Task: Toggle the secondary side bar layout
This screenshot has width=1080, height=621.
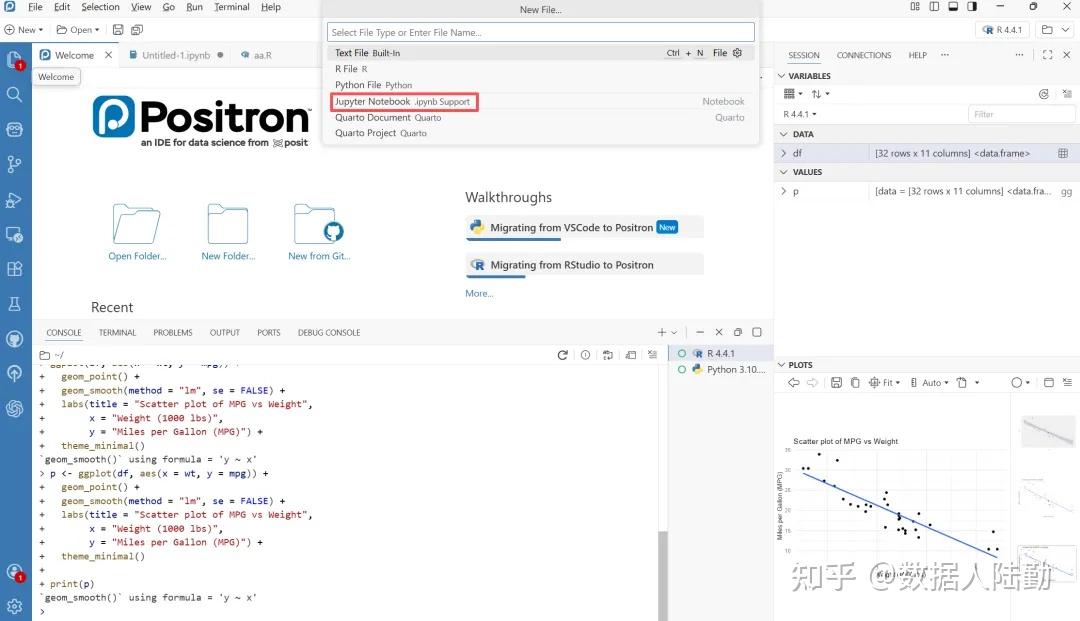Action: [972, 7]
